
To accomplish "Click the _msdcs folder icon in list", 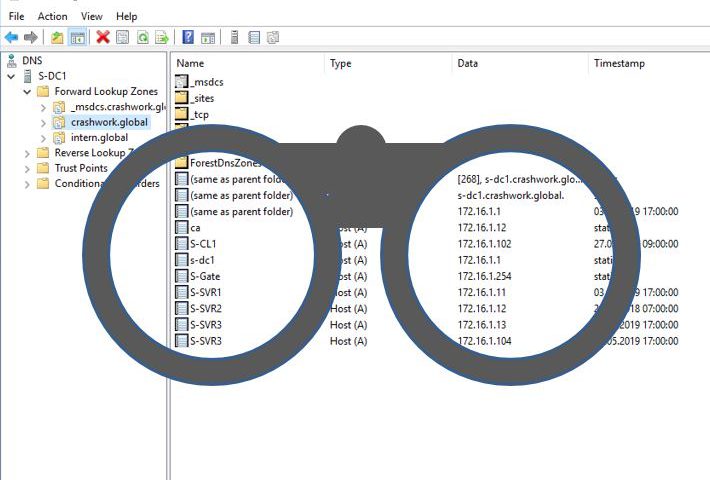I will [182, 82].
